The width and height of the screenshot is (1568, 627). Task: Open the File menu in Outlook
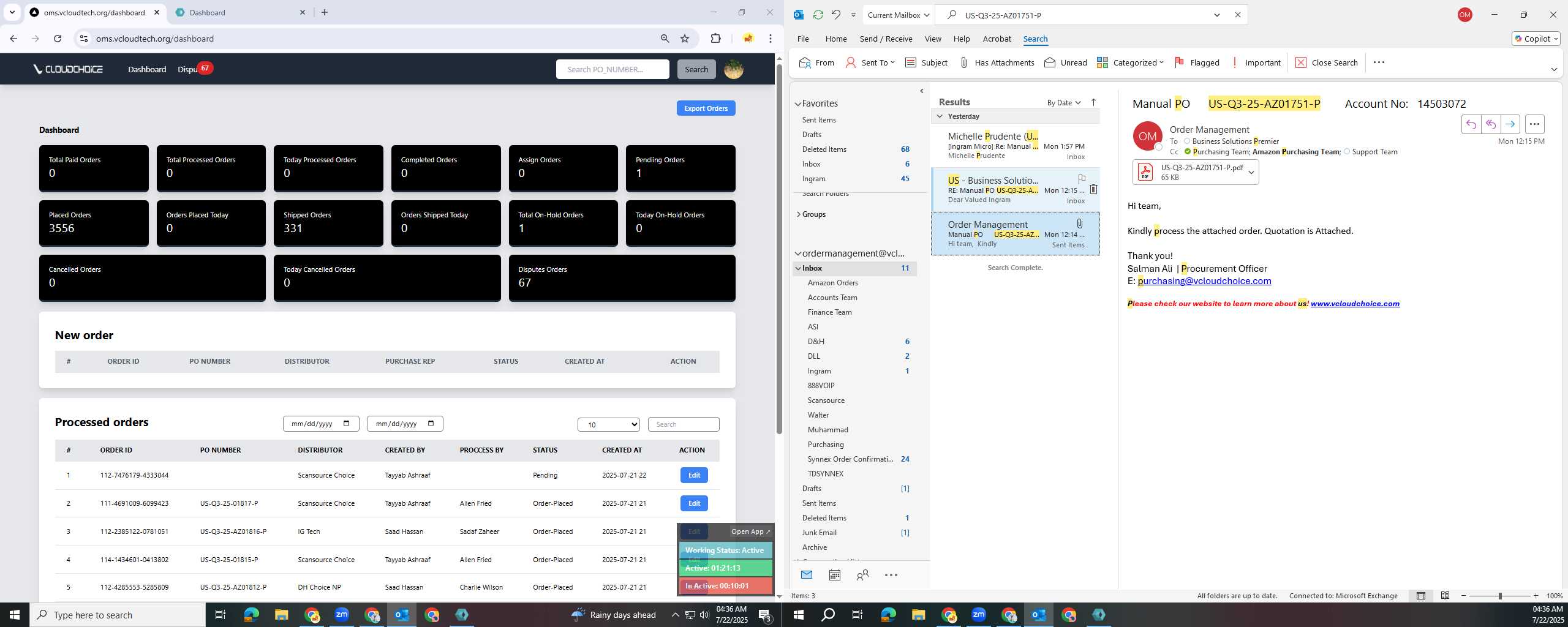803,39
